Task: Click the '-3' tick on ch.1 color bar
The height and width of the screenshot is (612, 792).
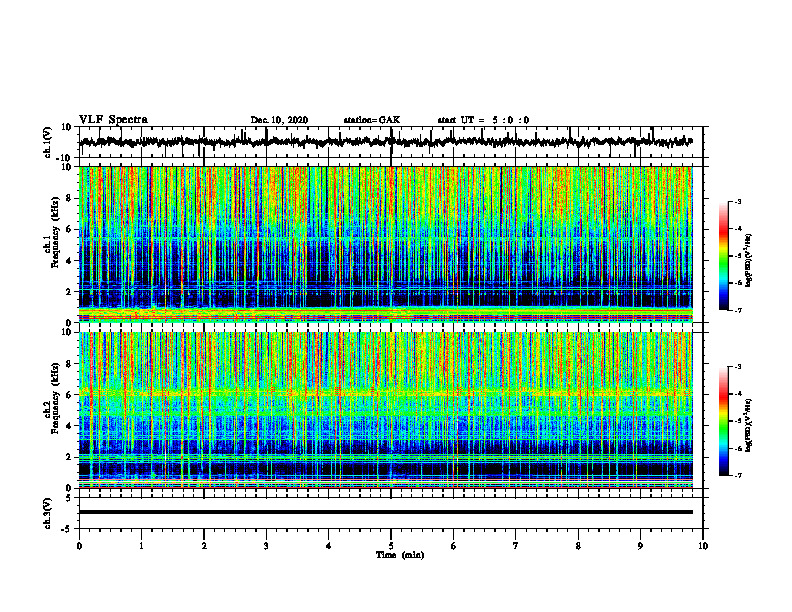Action: pyautogui.click(x=737, y=201)
